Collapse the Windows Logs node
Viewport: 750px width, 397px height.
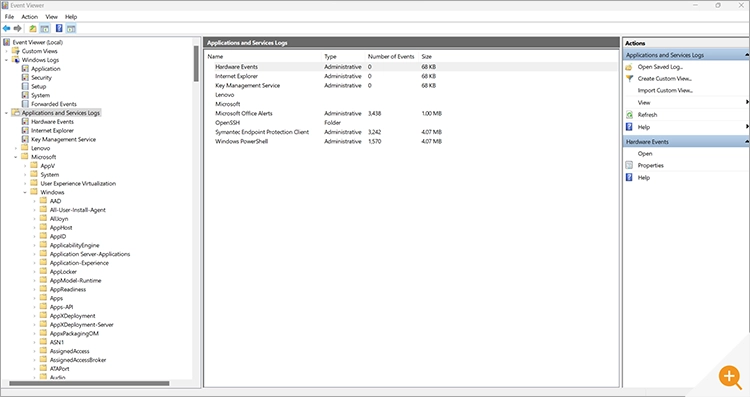(6, 60)
